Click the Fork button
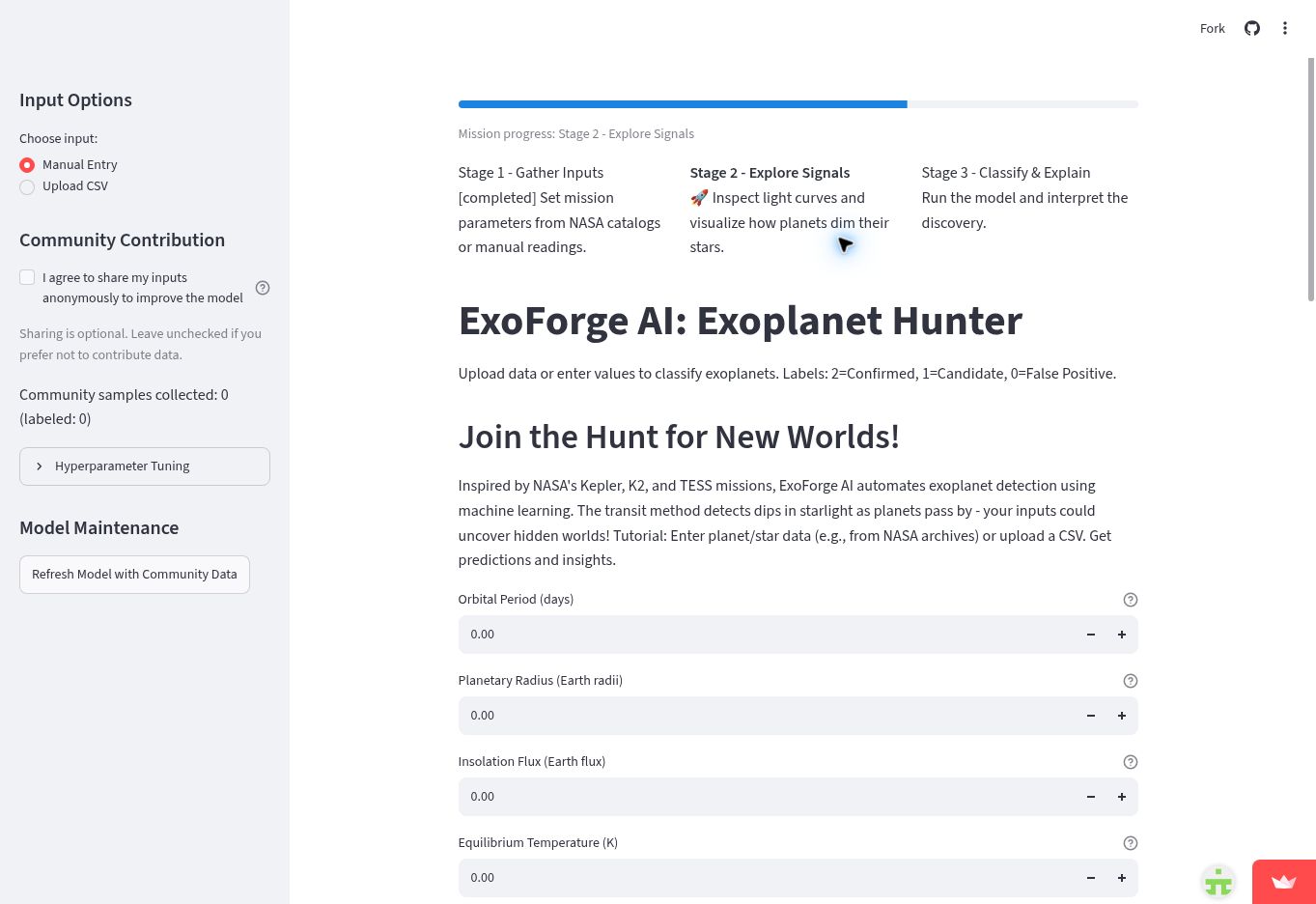The height and width of the screenshot is (904, 1316). coord(1212,29)
